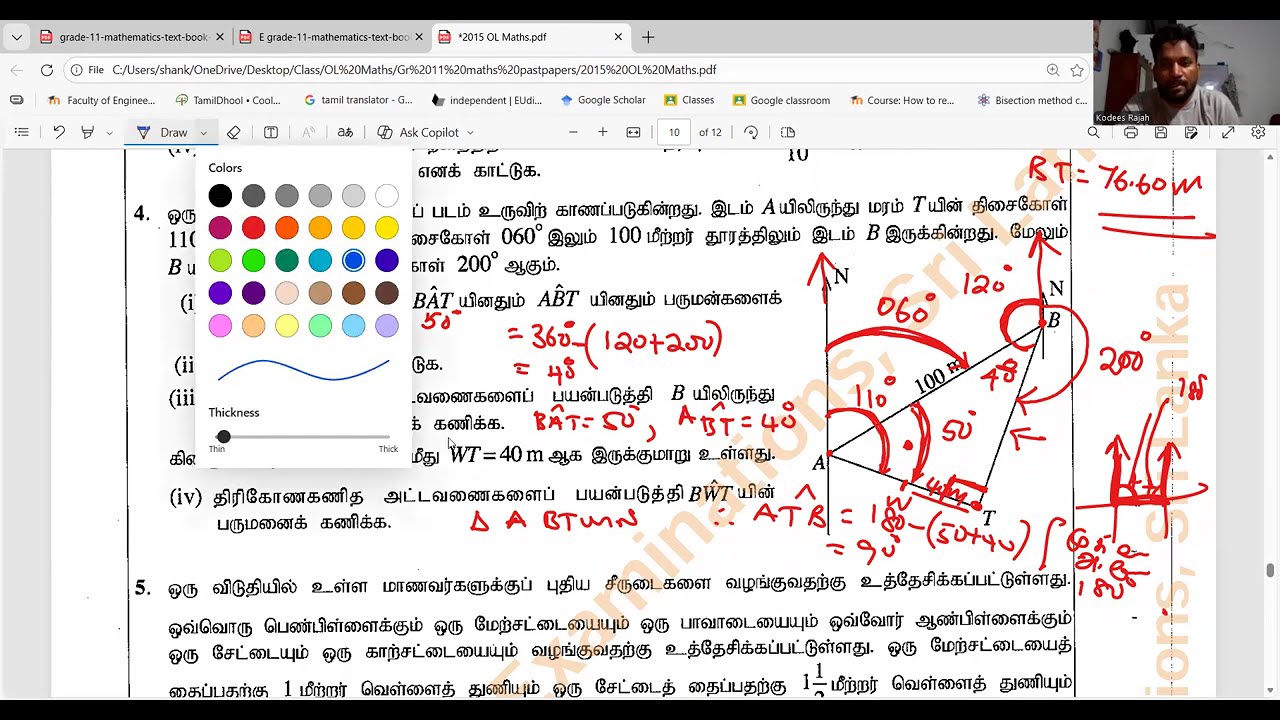
Task: Open Highlight tool color options arrow
Action: [109, 132]
